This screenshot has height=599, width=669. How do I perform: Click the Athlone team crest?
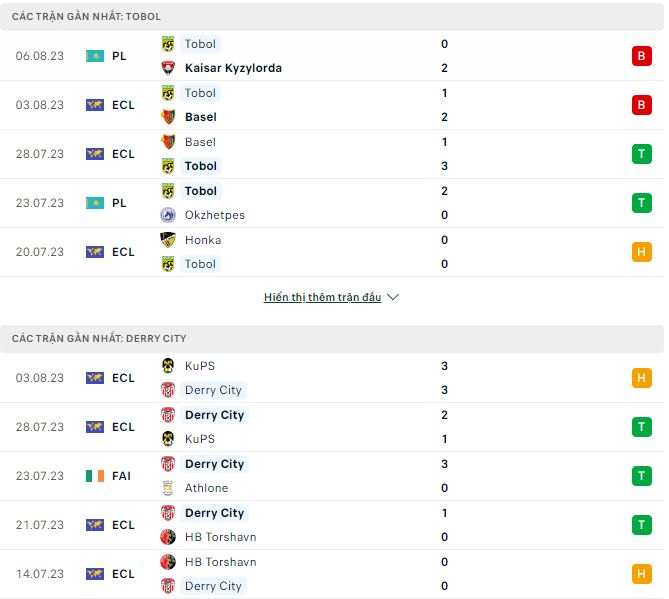(x=168, y=488)
